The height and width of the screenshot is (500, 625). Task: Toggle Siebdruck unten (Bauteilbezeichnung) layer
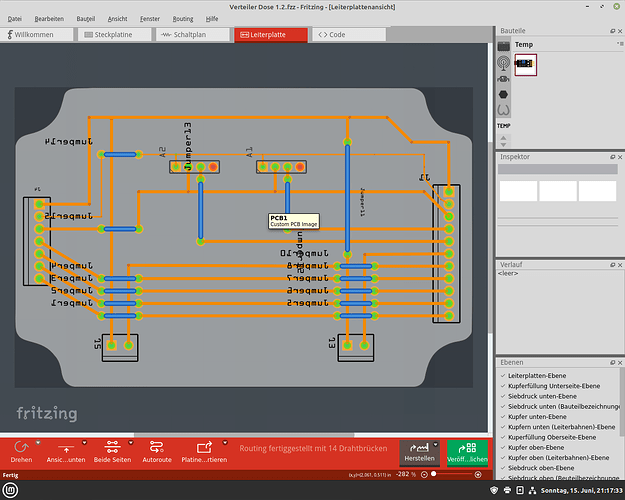click(x=558, y=407)
